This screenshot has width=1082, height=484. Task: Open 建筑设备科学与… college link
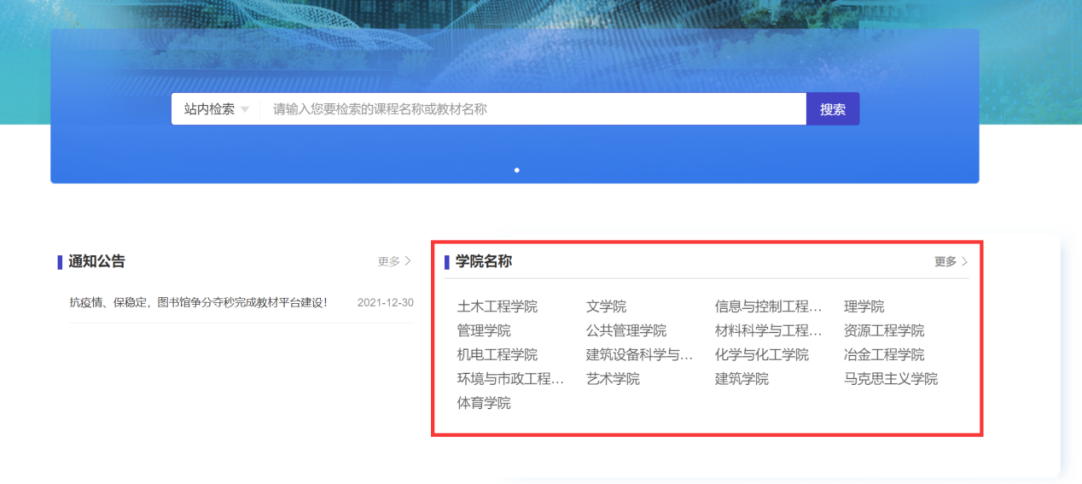pyautogui.click(x=639, y=355)
